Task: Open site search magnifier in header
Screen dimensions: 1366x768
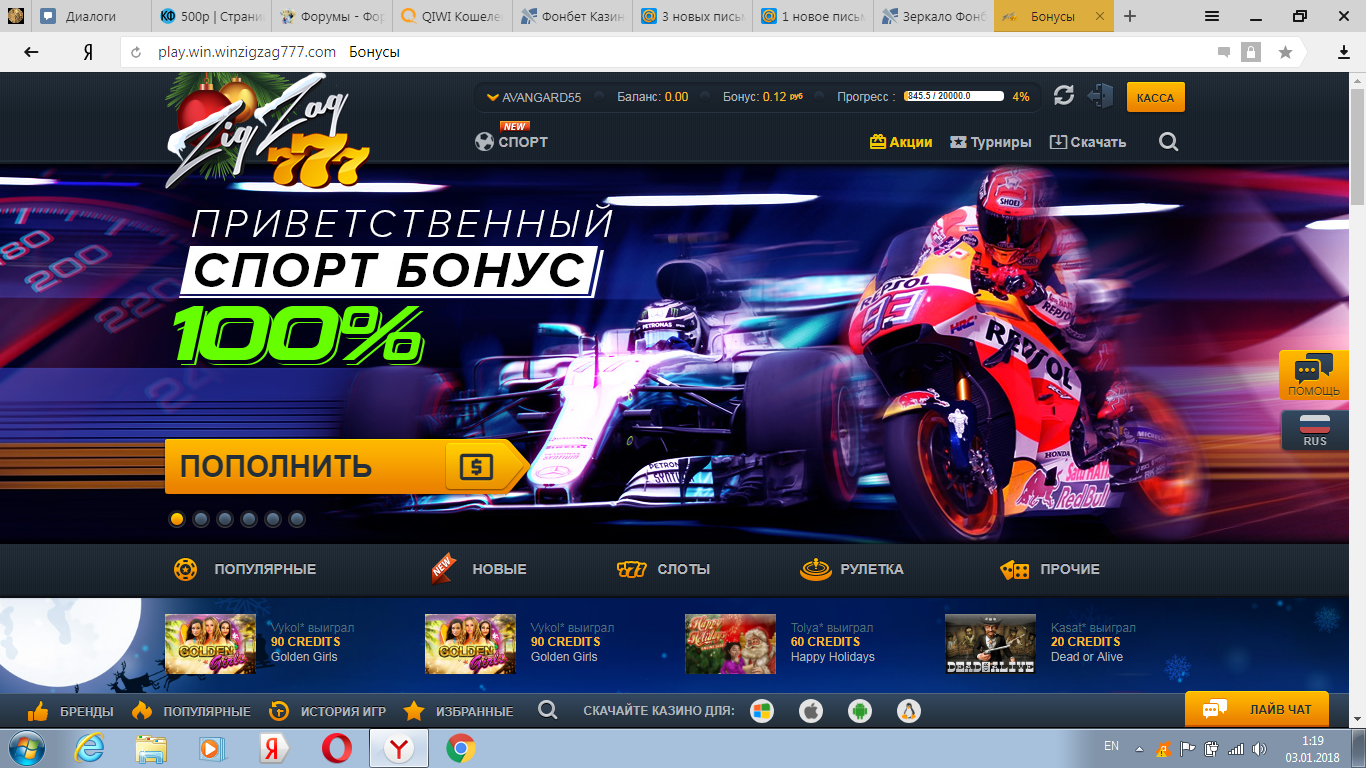Action: coord(1168,142)
